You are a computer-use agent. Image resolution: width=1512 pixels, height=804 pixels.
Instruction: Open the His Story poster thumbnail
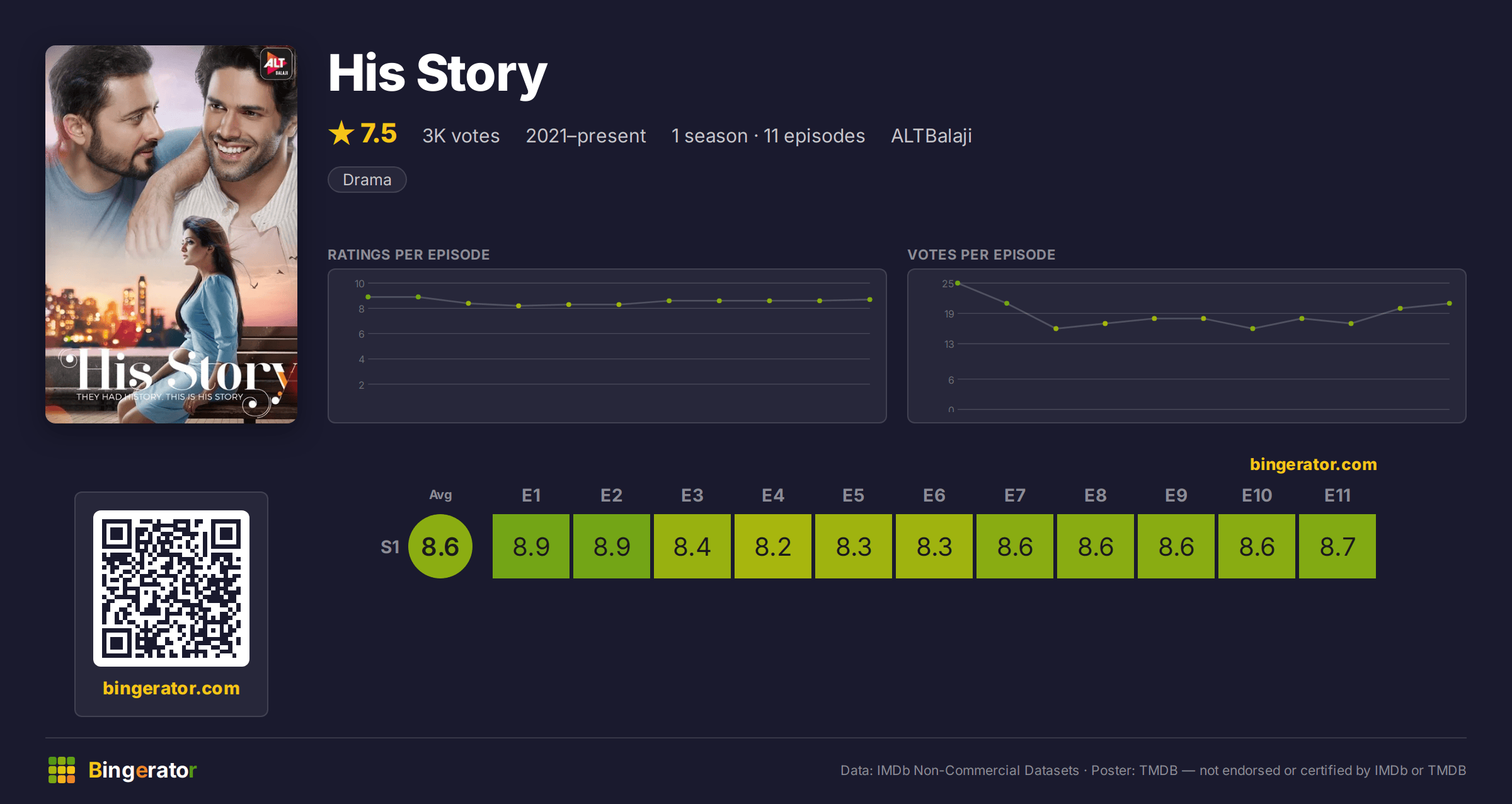171,234
